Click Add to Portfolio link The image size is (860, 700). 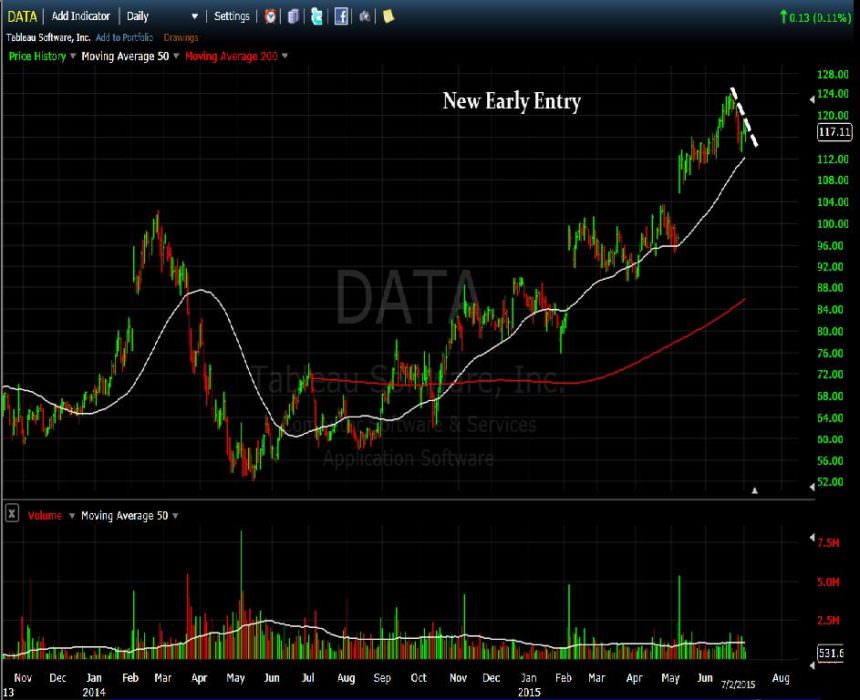pyautogui.click(x=124, y=37)
